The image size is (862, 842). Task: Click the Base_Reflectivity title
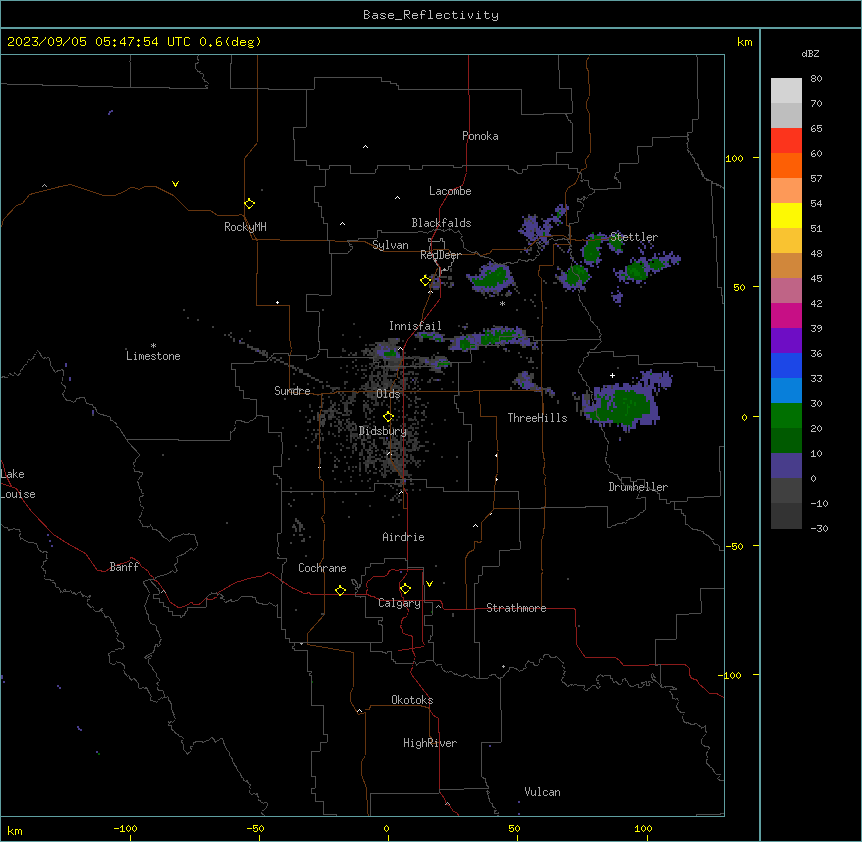pyautogui.click(x=431, y=15)
